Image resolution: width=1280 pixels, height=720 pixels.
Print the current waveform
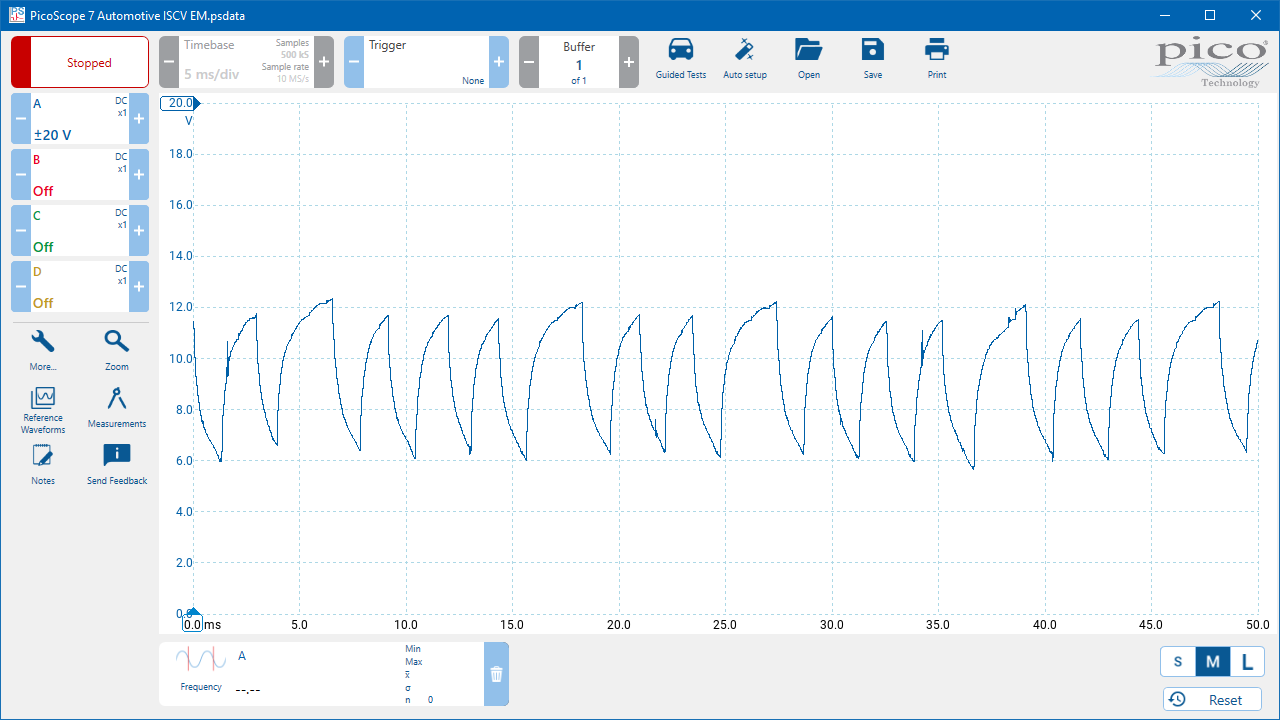click(936, 59)
